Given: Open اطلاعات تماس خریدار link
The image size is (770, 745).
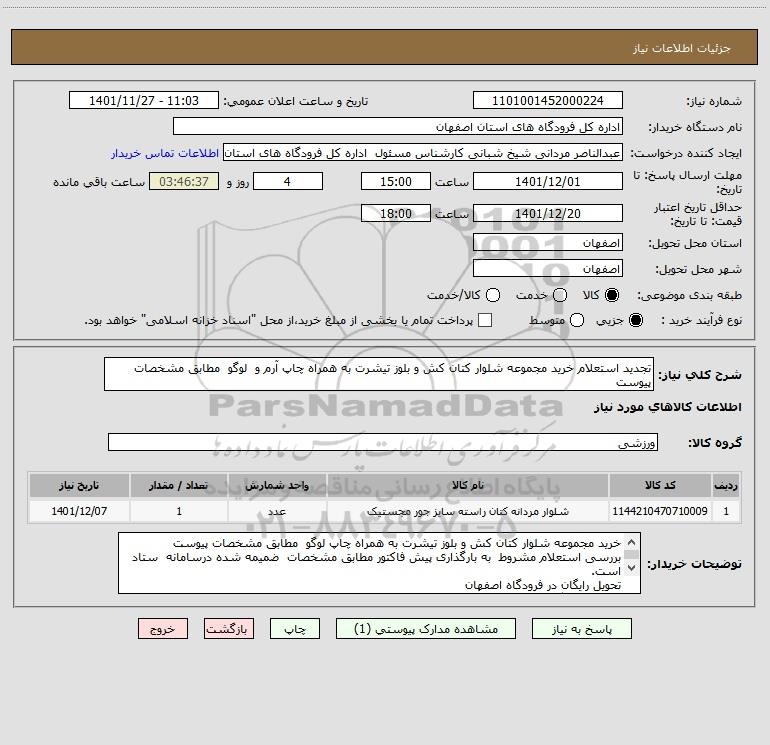Looking at the screenshot, I should click(165, 153).
